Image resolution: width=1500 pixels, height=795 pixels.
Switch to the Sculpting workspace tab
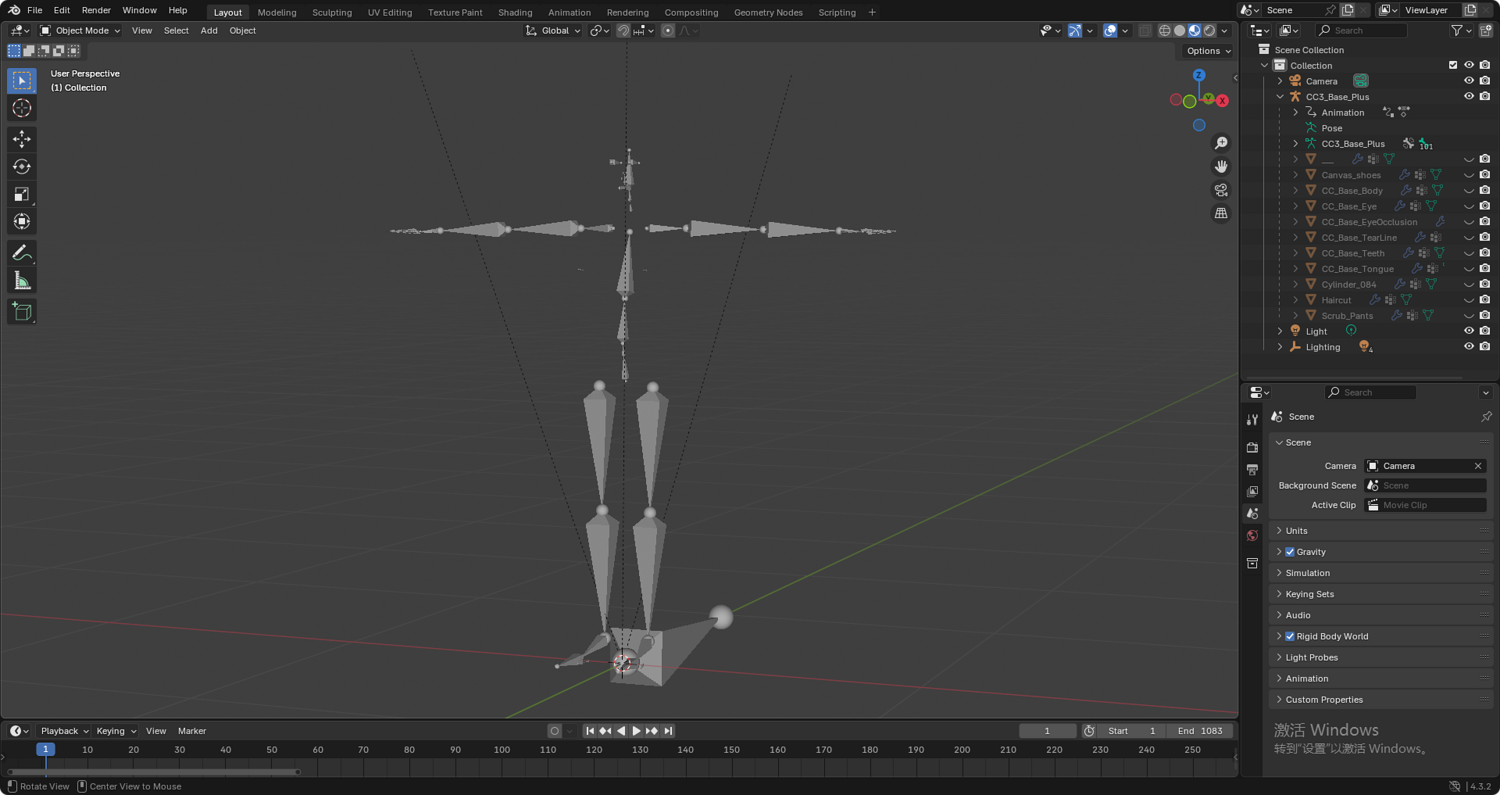332,12
